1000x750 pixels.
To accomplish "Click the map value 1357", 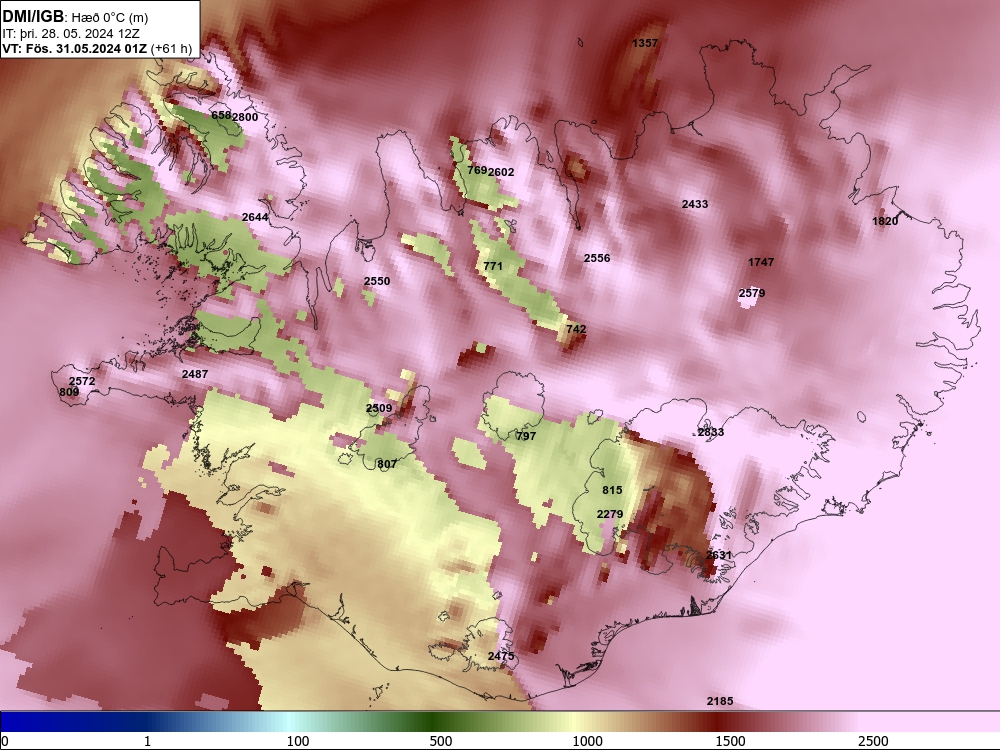I will (x=645, y=43).
